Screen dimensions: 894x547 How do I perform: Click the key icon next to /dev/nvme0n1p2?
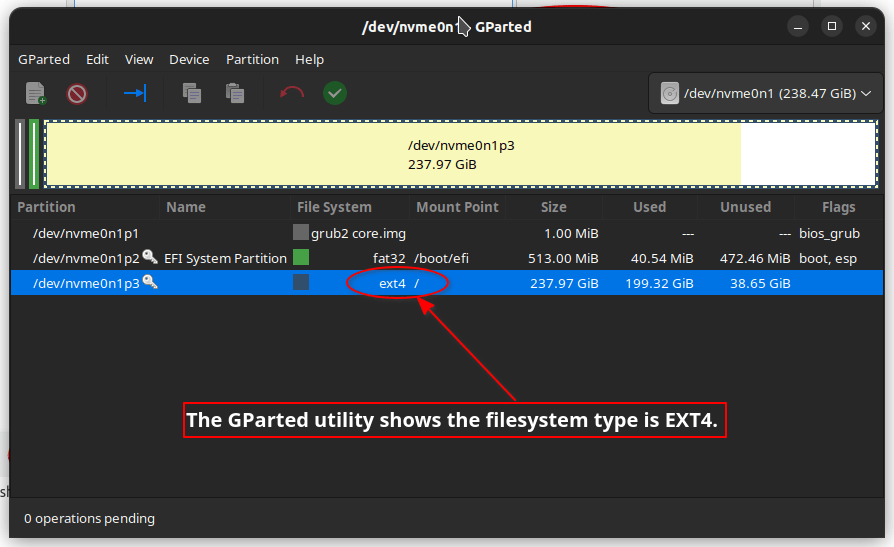[x=150, y=257]
